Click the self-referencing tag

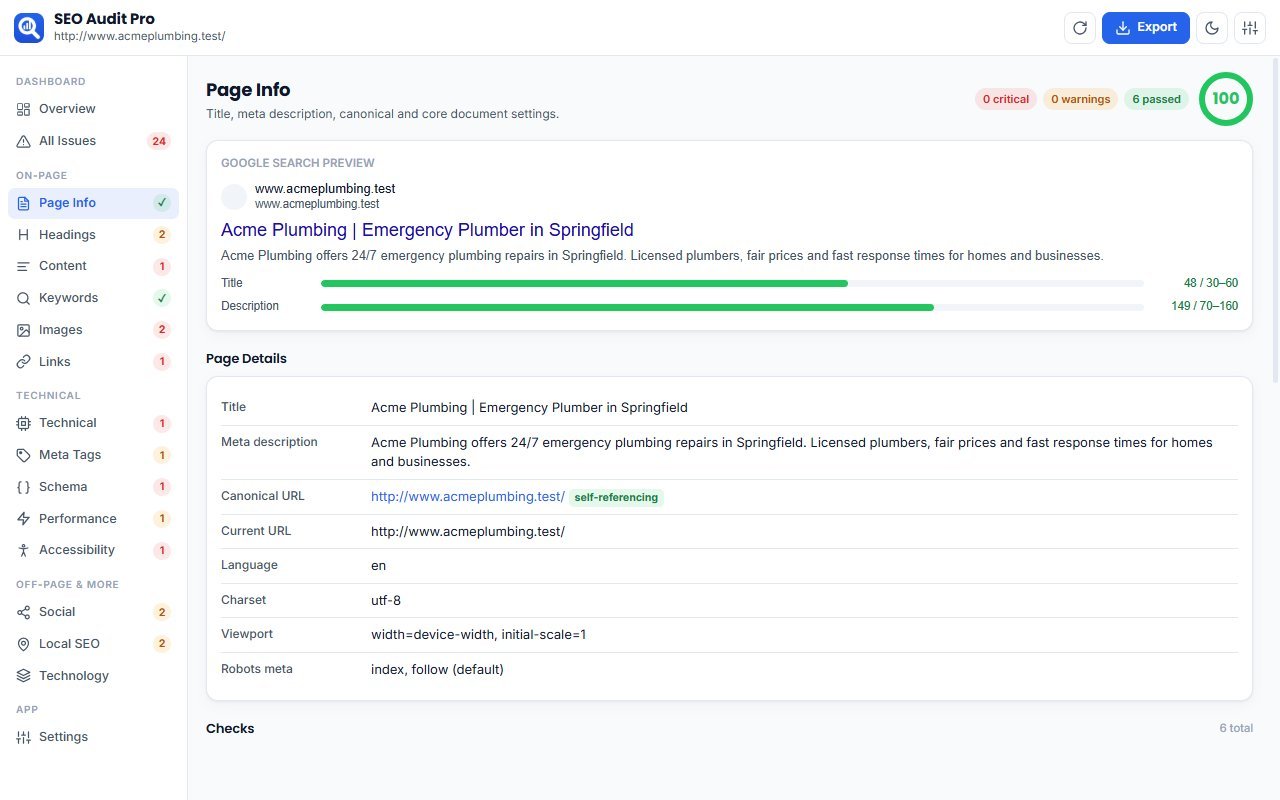(616, 497)
